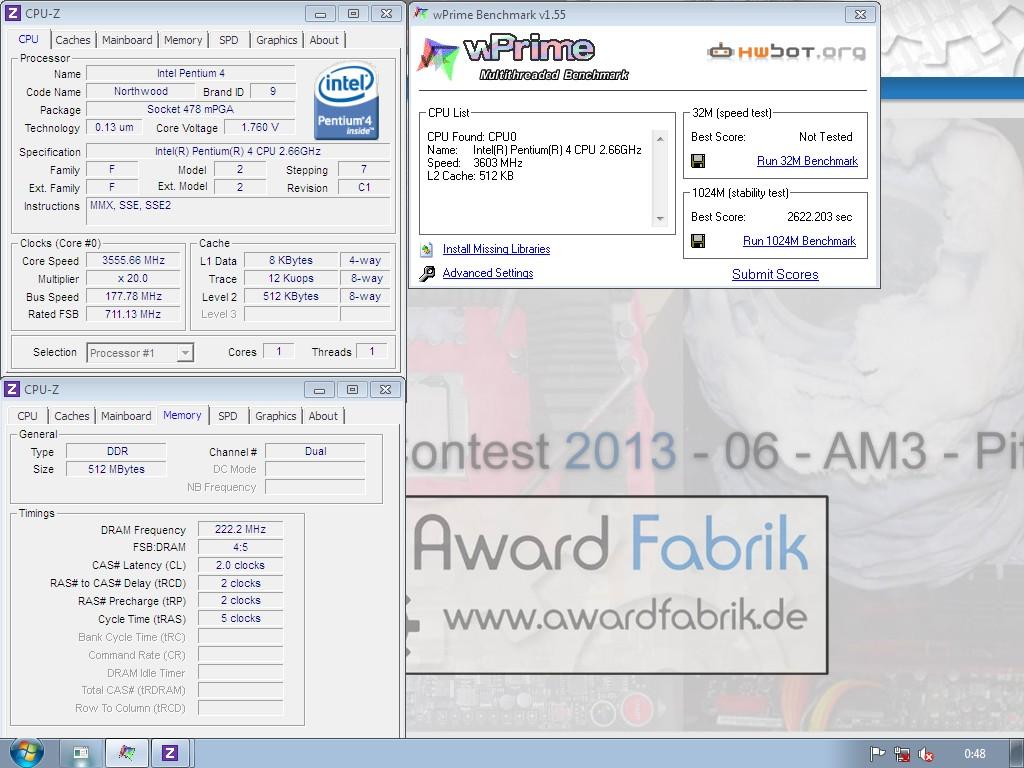Click Run 32M Benchmark link
The image size is (1024, 768).
coord(807,161)
